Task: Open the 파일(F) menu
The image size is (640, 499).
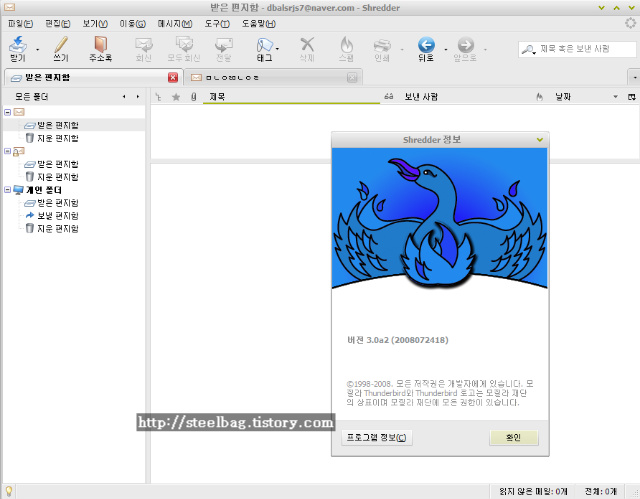Action: [20, 24]
